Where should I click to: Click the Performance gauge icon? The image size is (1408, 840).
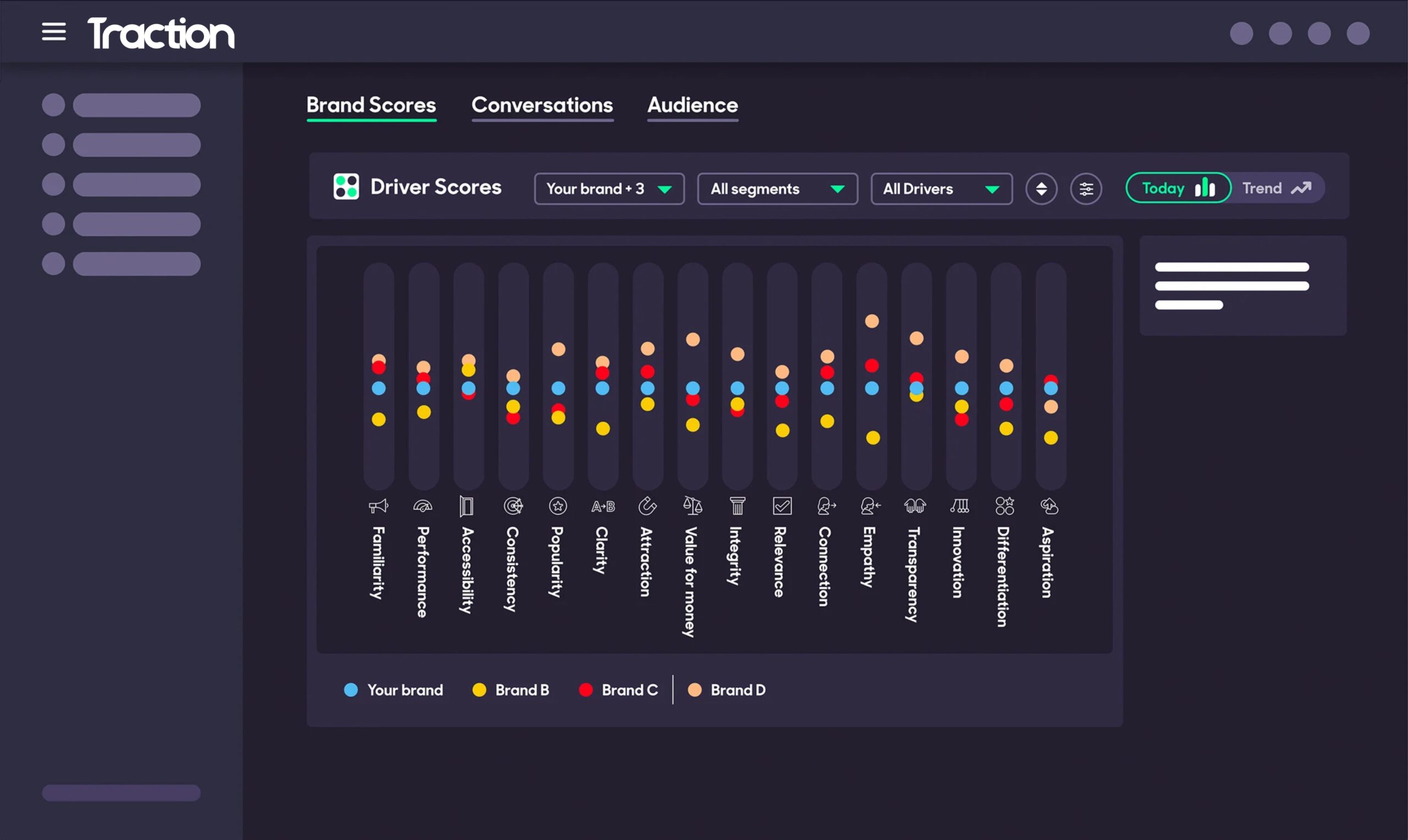pos(423,505)
